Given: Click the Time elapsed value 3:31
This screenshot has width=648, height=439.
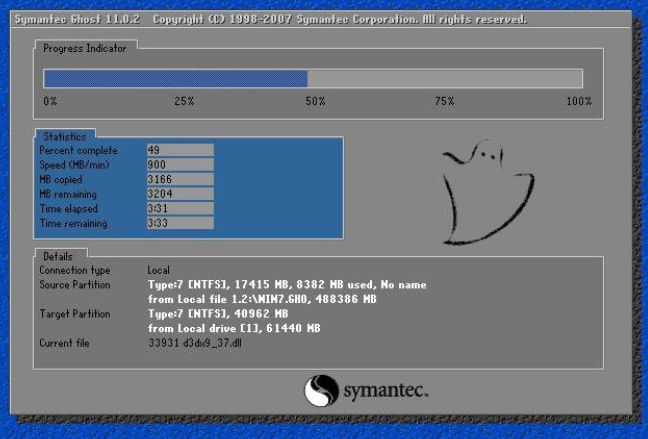Looking at the screenshot, I should tap(180, 208).
